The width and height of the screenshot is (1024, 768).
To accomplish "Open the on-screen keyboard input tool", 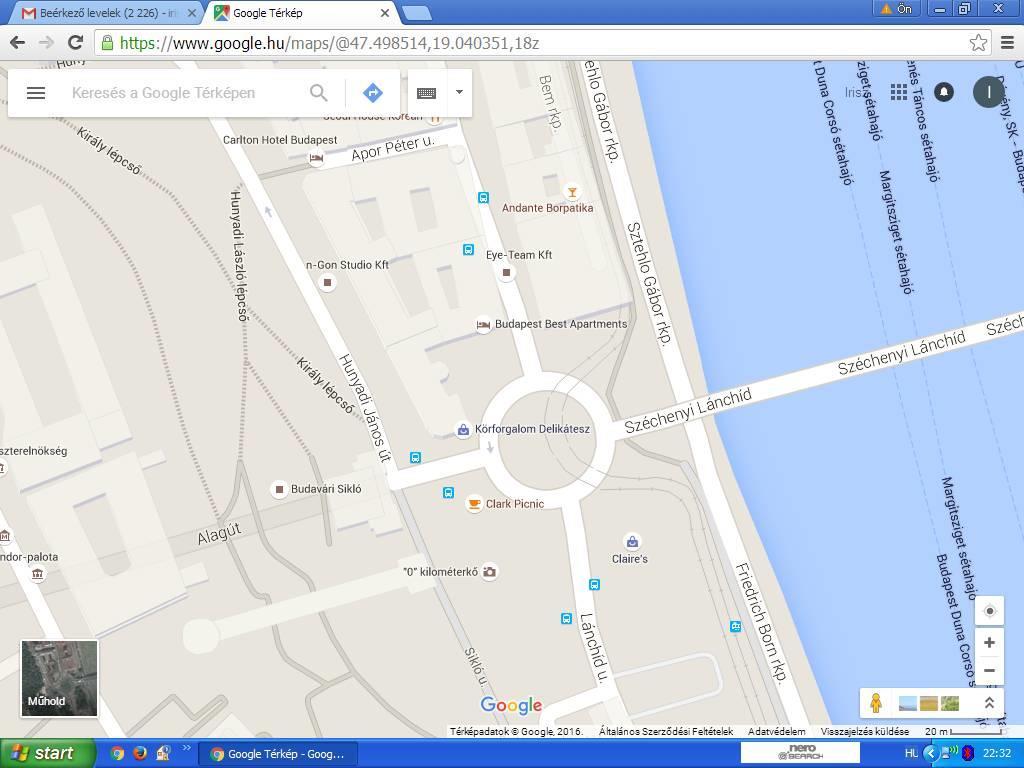I will 426,93.
